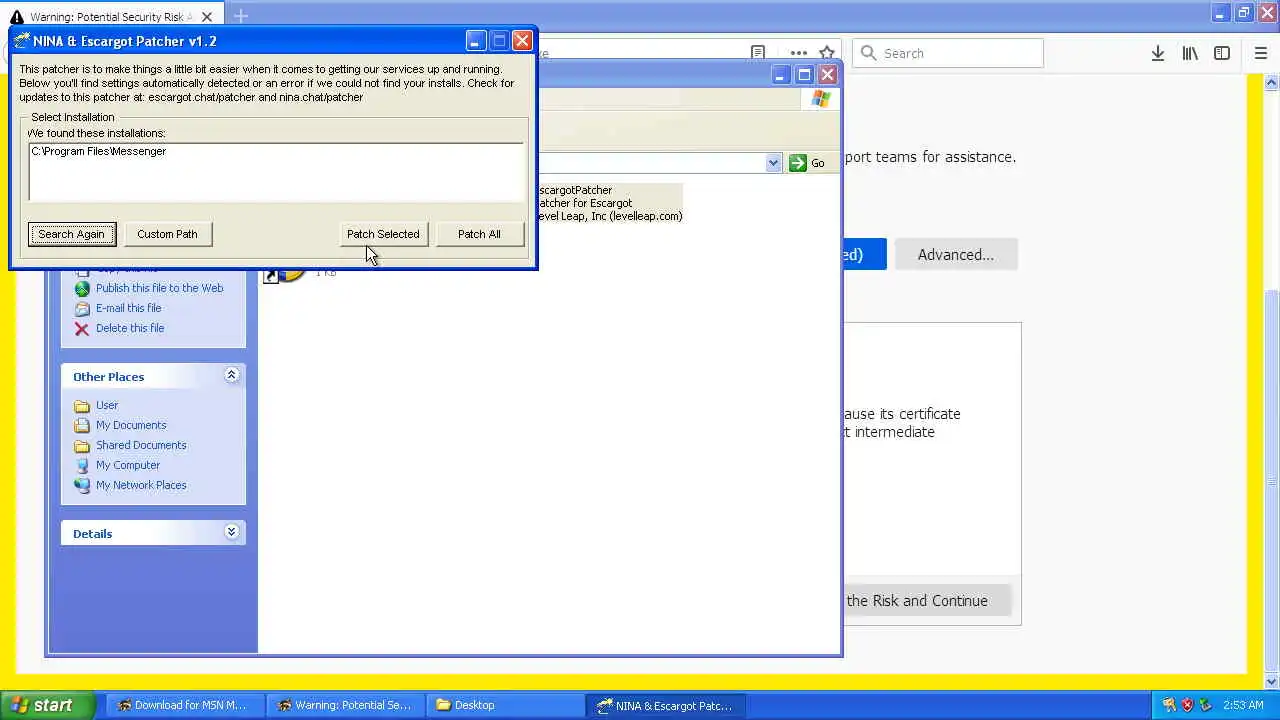Open My Network Places link

[x=141, y=485]
